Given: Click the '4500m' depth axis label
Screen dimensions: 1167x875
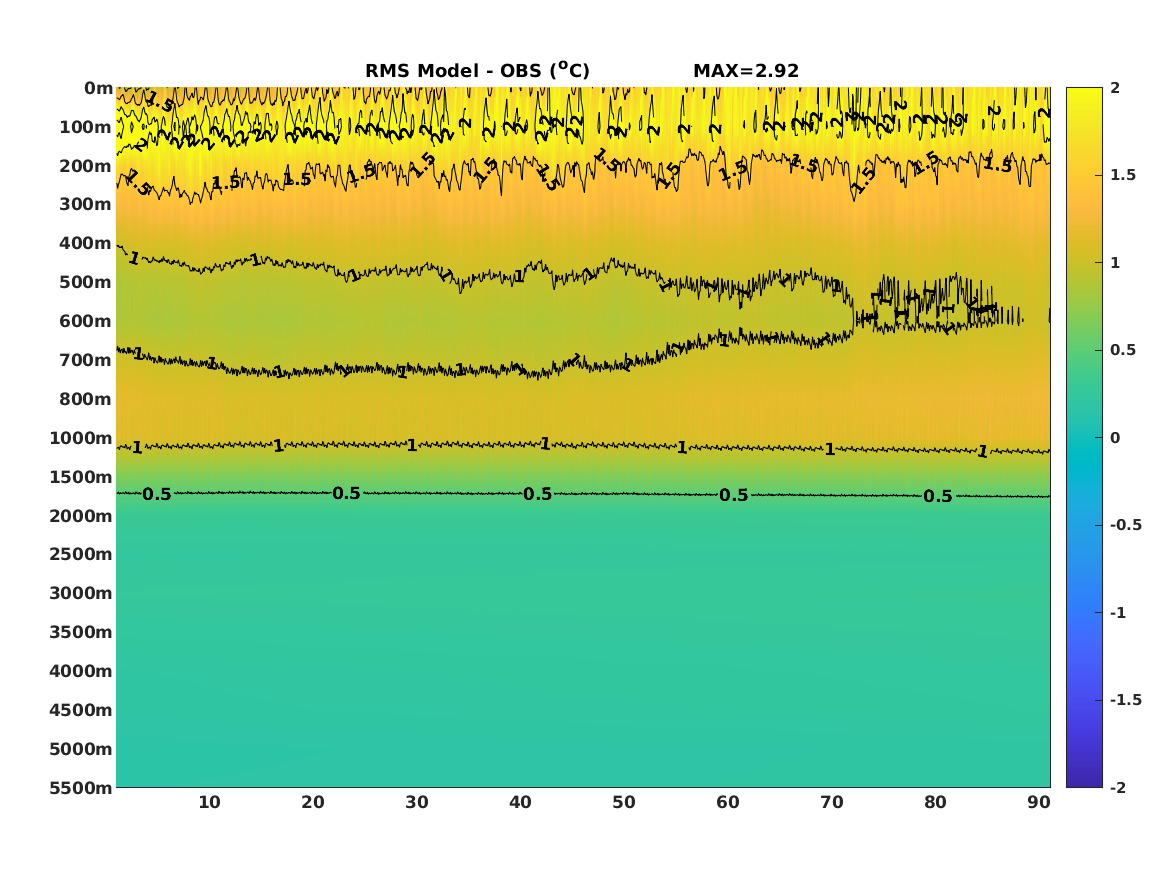Looking at the screenshot, I should tap(81, 711).
